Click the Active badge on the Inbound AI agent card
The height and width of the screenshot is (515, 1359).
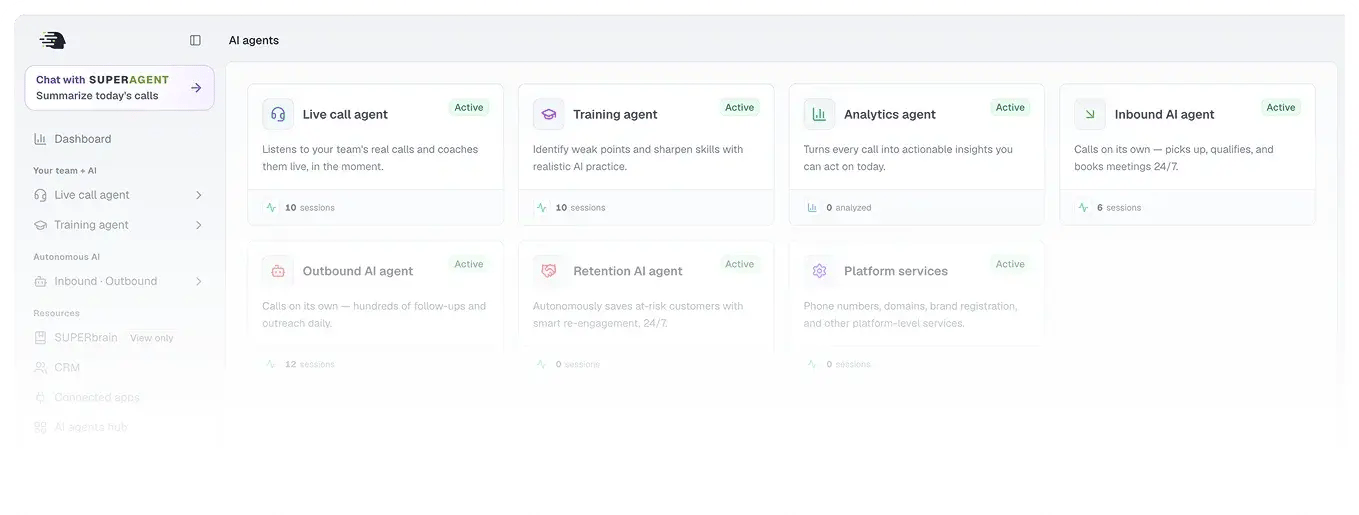coord(1281,107)
